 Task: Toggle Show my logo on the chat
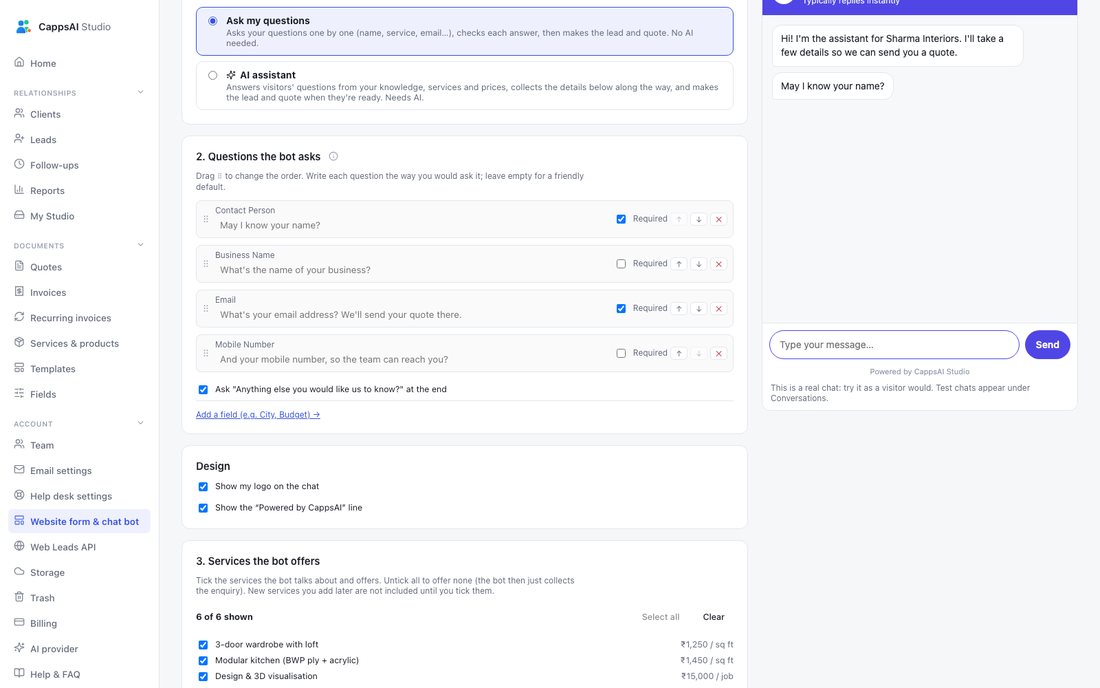coord(203,487)
